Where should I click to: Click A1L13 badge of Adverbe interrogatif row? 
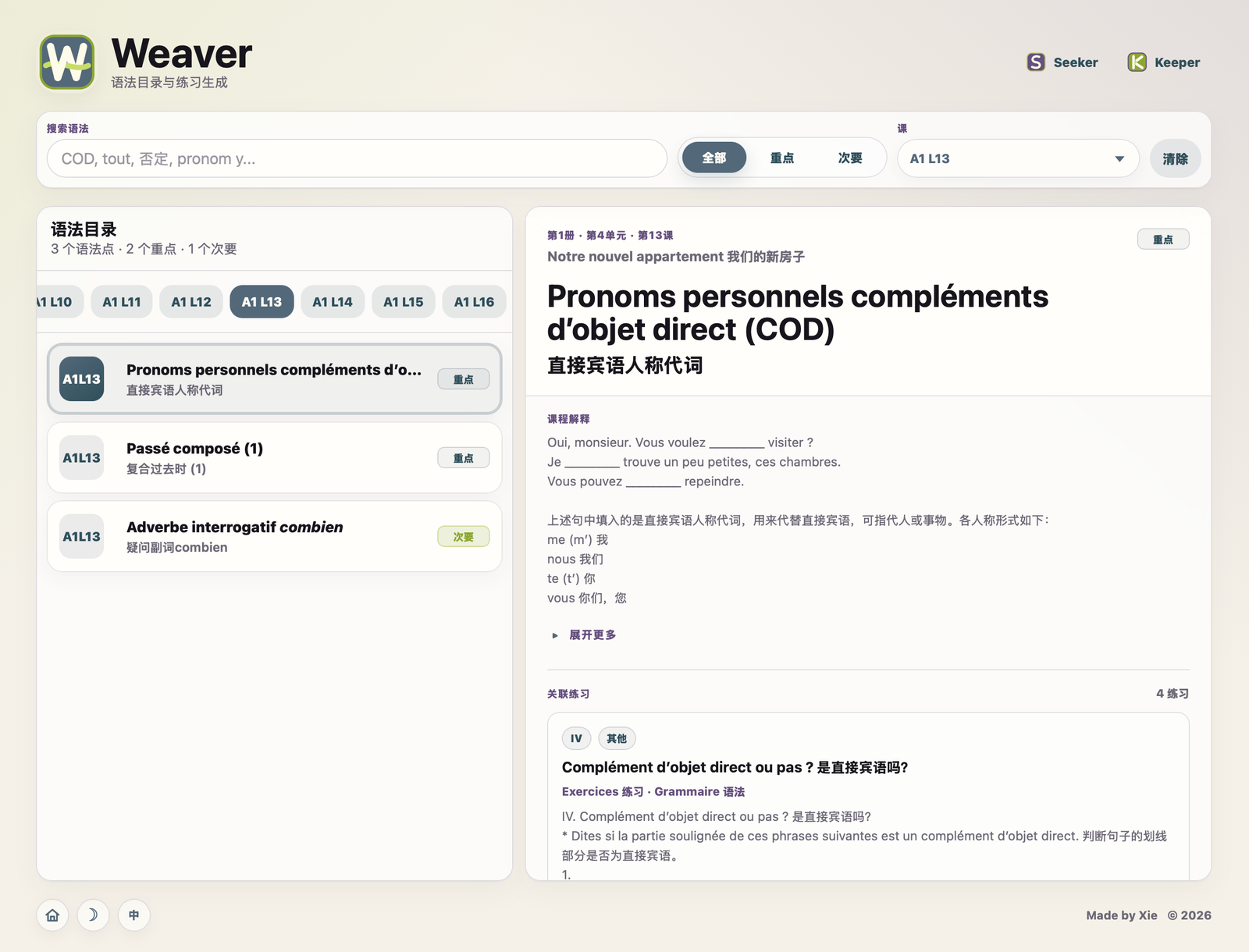click(82, 537)
